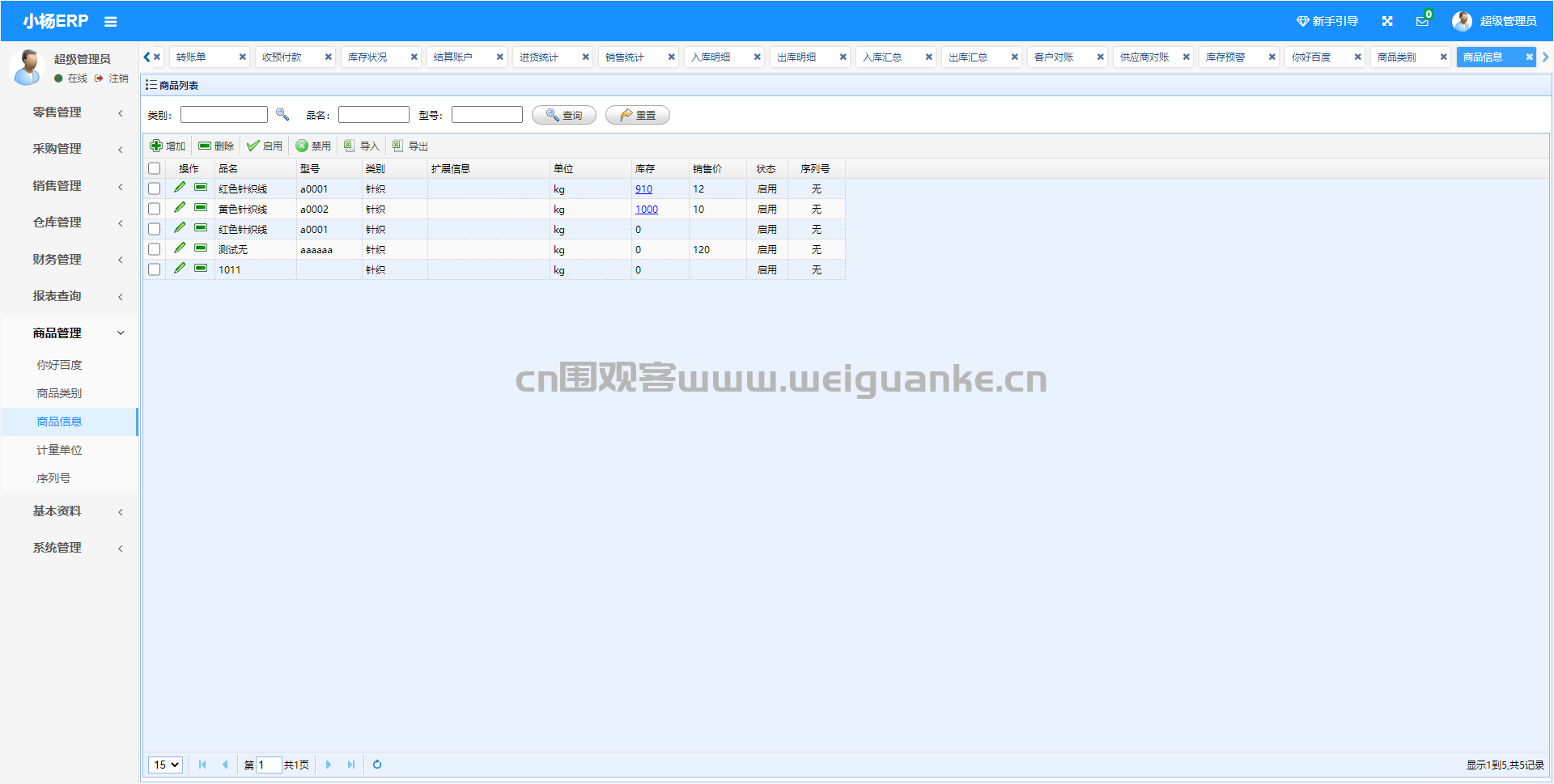The height and width of the screenshot is (784, 1554).
Task: Edit the 黄色针织线 row with pencil icon
Action: click(x=180, y=208)
